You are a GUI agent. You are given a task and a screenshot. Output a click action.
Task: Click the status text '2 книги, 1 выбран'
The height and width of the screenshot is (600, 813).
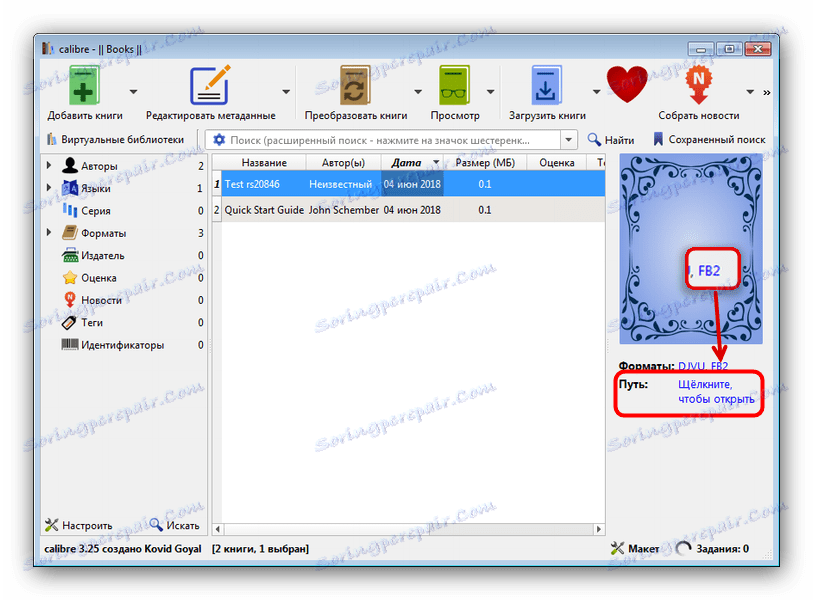tap(260, 549)
